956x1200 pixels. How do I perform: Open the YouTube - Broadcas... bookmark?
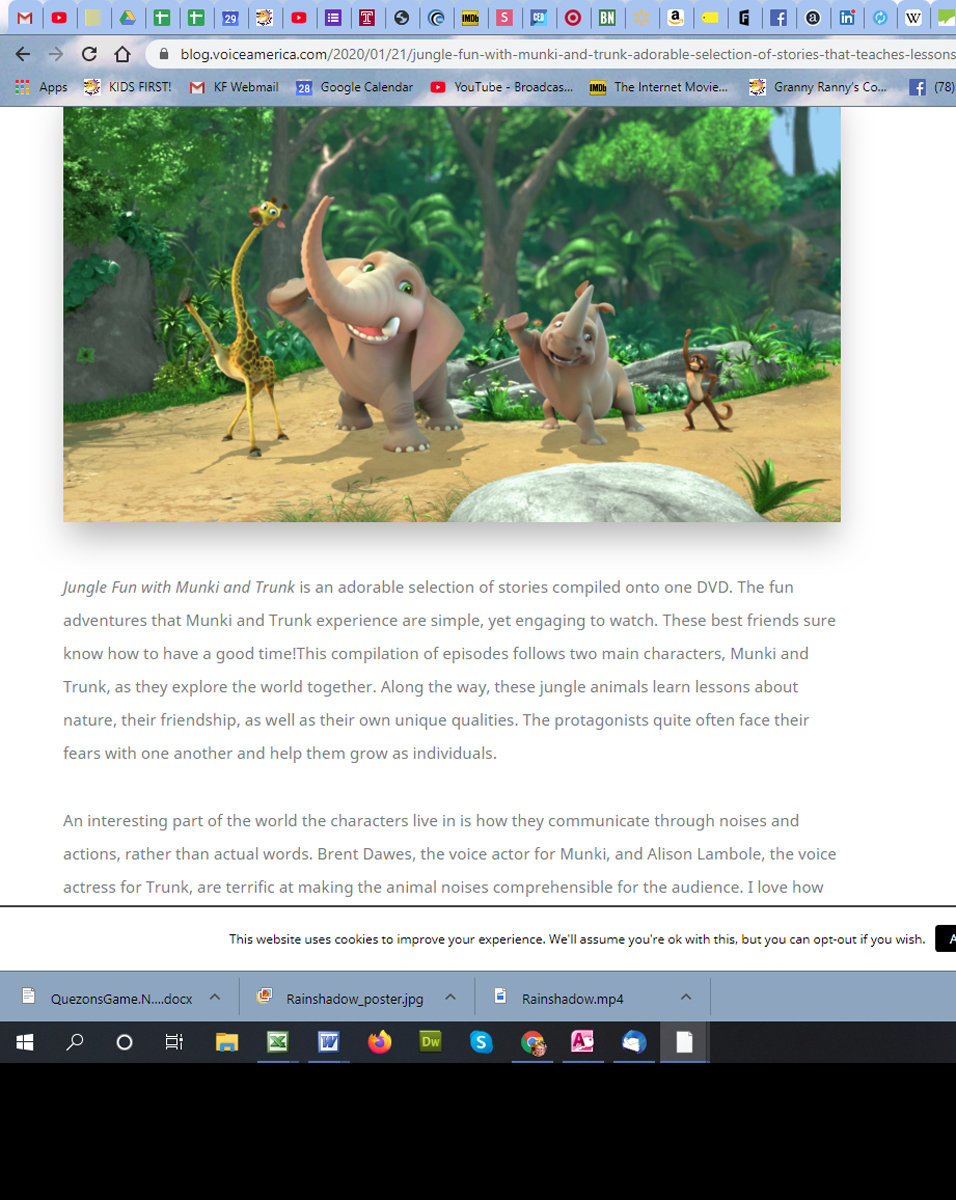tap(502, 87)
